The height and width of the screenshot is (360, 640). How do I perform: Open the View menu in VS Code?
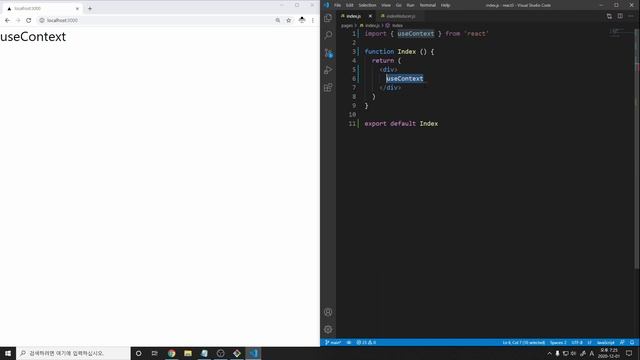click(x=386, y=5)
